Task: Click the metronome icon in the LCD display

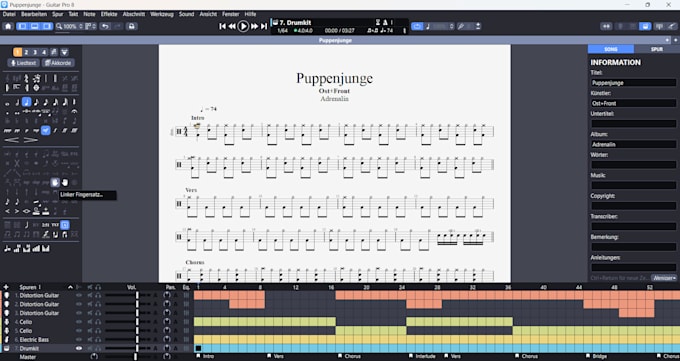Action: click(385, 22)
